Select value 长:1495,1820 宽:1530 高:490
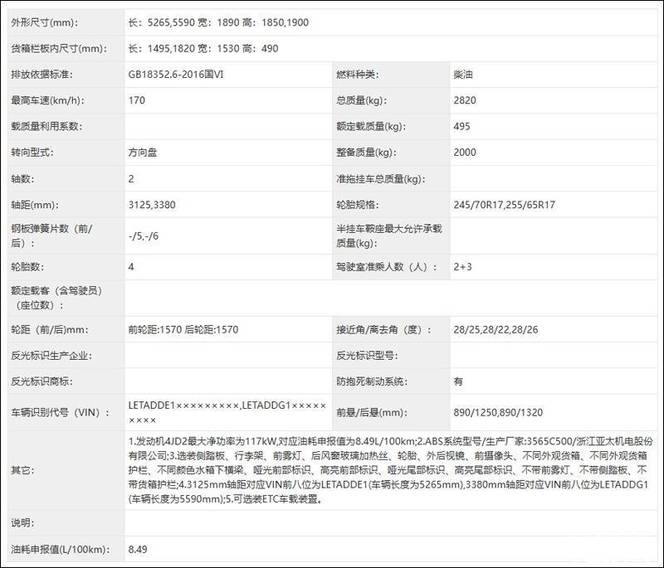 pyautogui.click(x=203, y=48)
